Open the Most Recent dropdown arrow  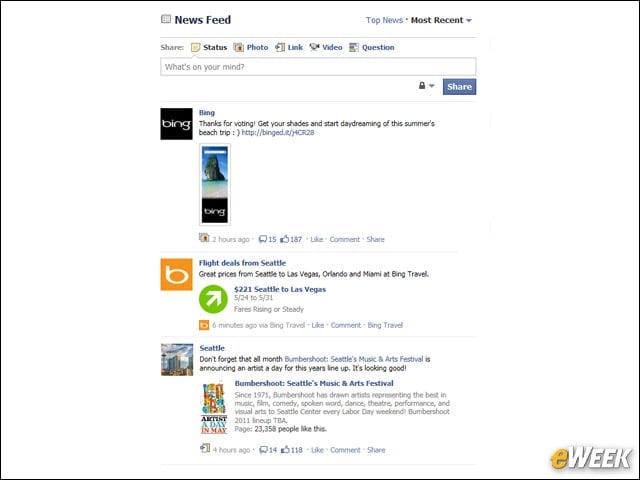click(469, 20)
